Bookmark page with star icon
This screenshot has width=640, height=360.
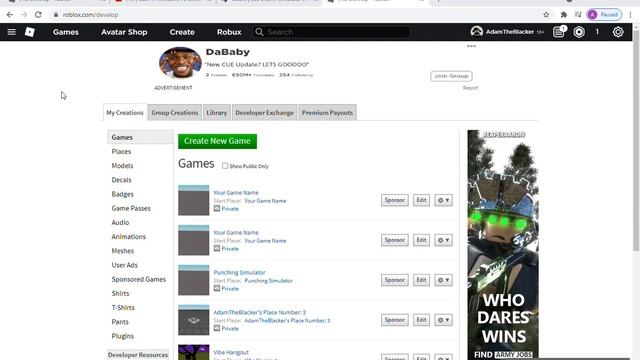(x=546, y=15)
